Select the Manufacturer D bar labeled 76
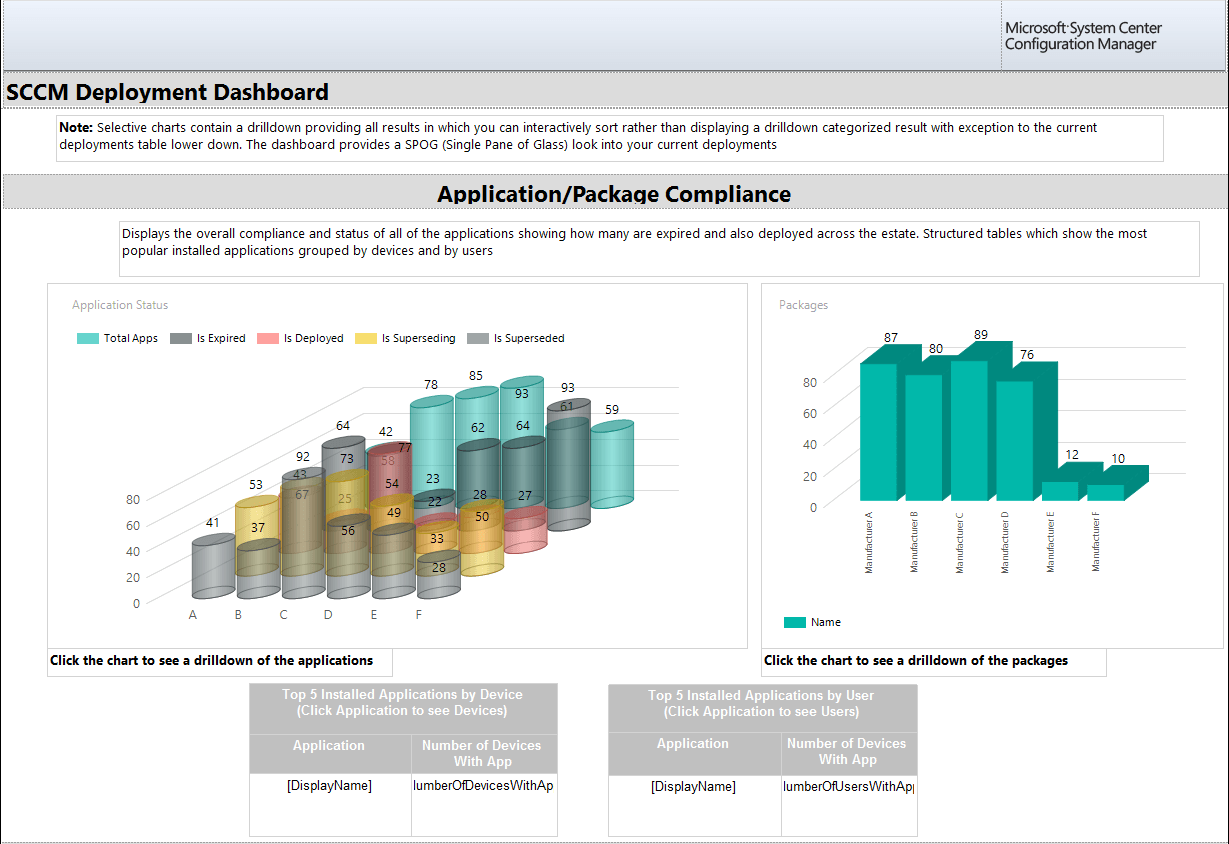 [1014, 440]
